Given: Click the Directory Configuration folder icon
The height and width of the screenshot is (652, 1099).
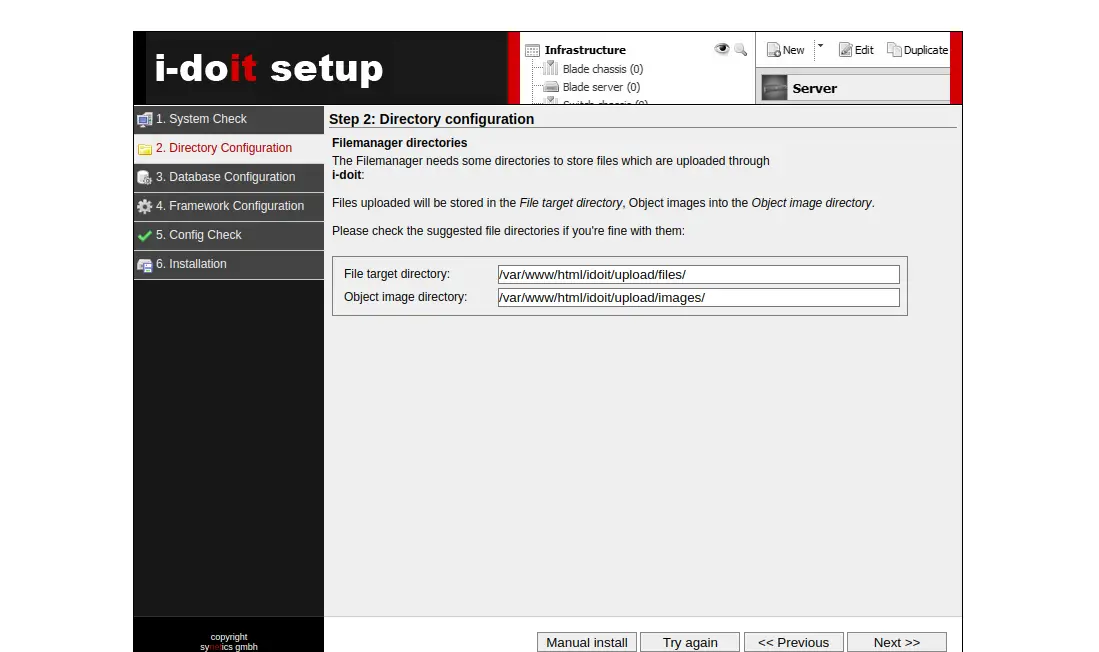Looking at the screenshot, I should point(144,149).
